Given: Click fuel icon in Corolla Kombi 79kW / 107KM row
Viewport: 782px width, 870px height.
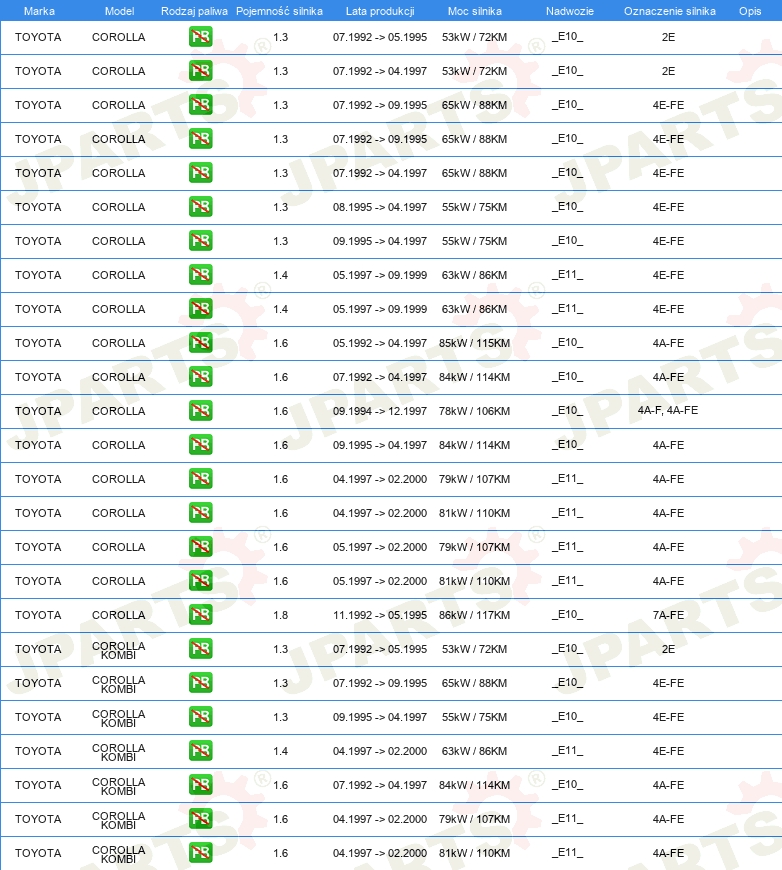Looking at the screenshot, I should coord(200,818).
